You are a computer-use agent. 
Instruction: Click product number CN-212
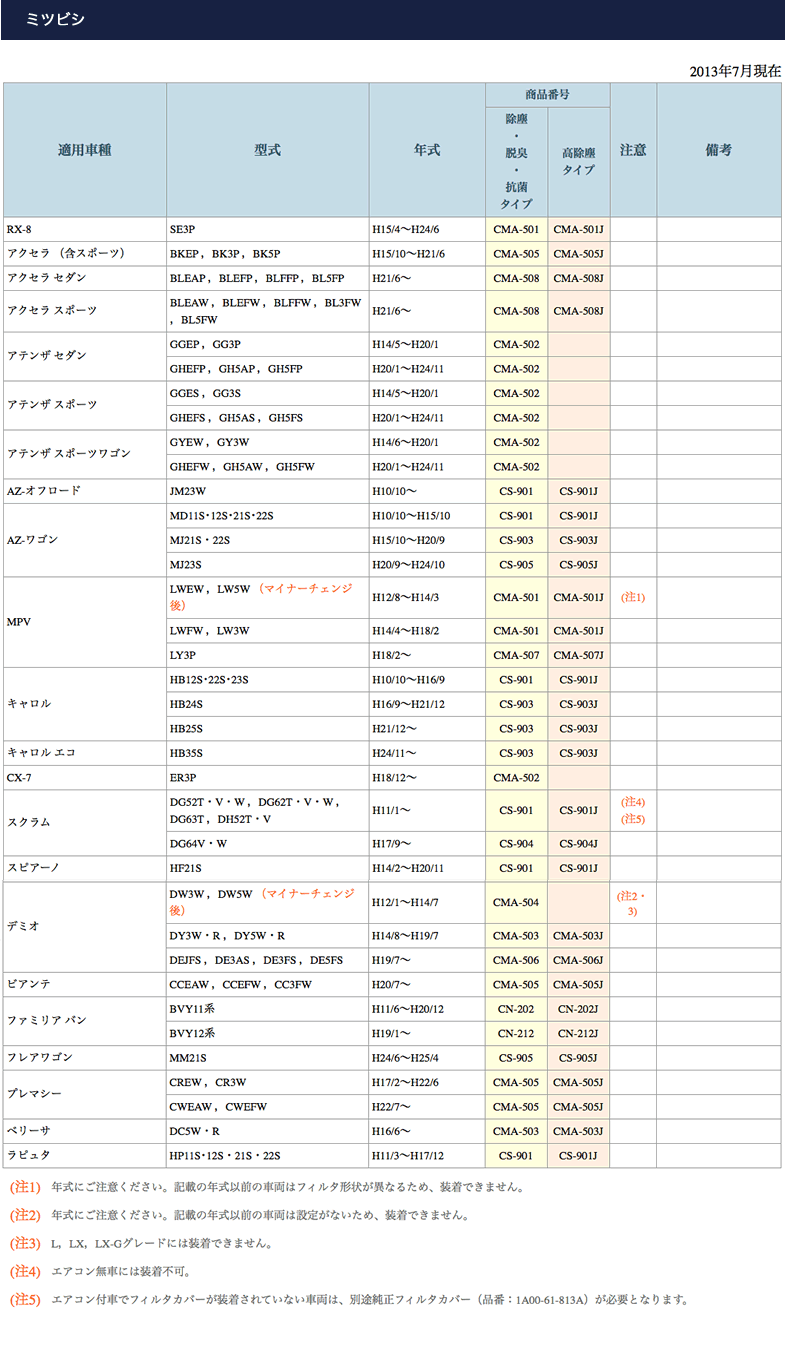[516, 1033]
